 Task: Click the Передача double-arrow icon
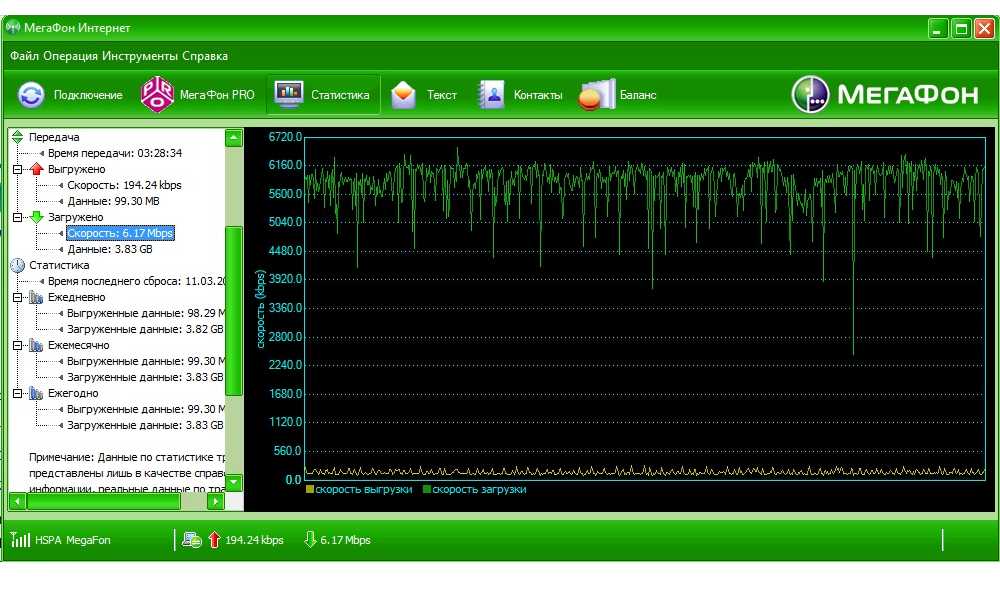[x=17, y=136]
